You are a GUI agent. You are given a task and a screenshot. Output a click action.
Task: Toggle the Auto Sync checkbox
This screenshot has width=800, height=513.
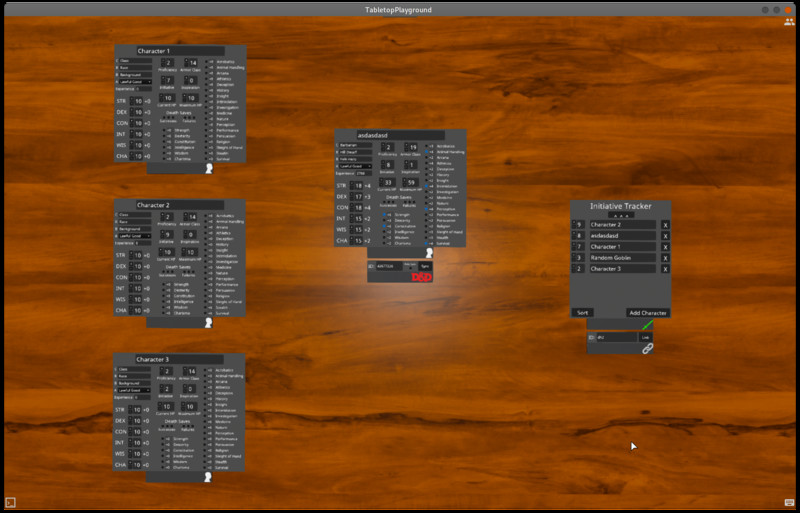[410, 267]
